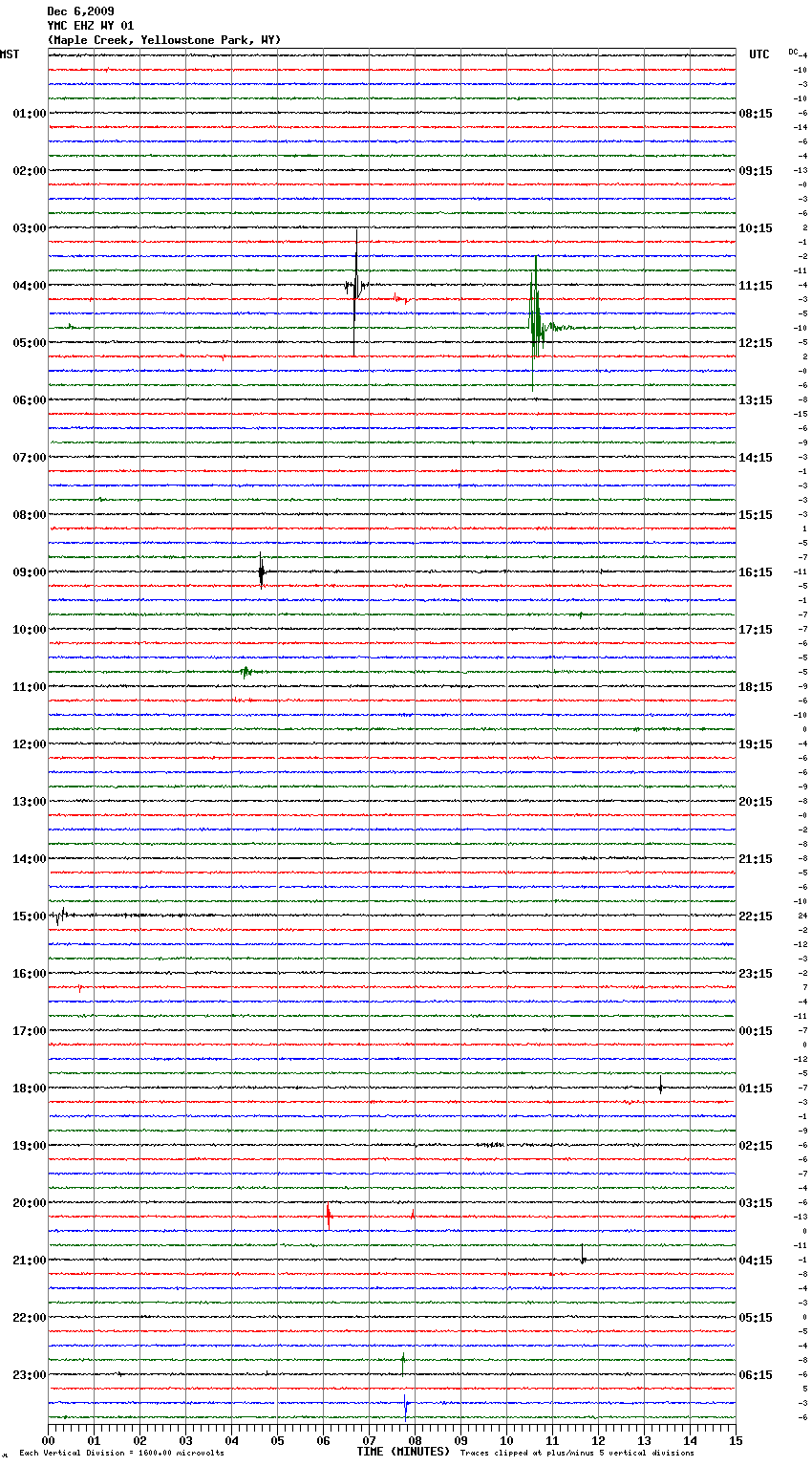
Task: Click the '03' minute tick label
Action: tap(185, 1440)
